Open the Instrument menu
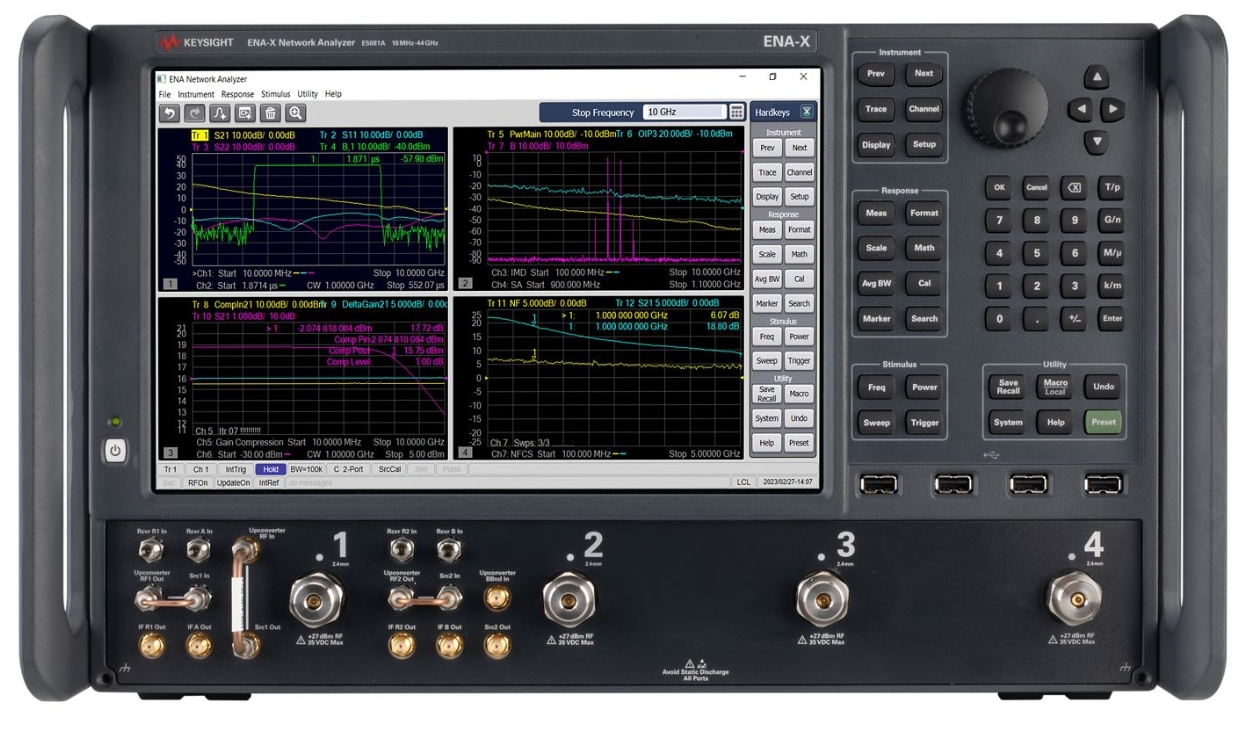The image size is (1252, 732). point(196,94)
